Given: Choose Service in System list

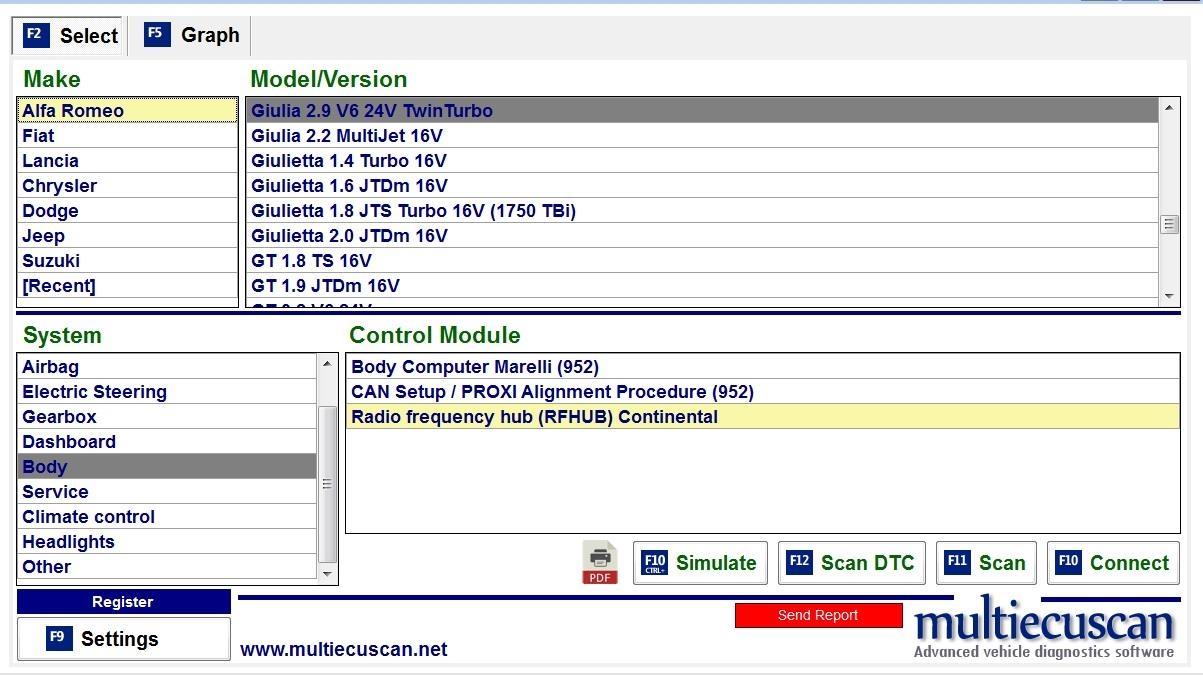Looking at the screenshot, I should [167, 492].
